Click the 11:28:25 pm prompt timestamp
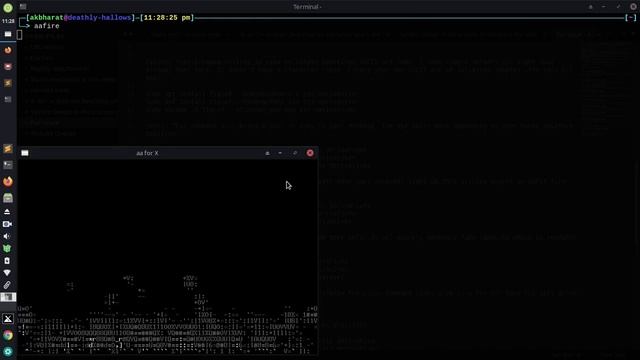Screen dimensions: 640x360 pos(167,18)
